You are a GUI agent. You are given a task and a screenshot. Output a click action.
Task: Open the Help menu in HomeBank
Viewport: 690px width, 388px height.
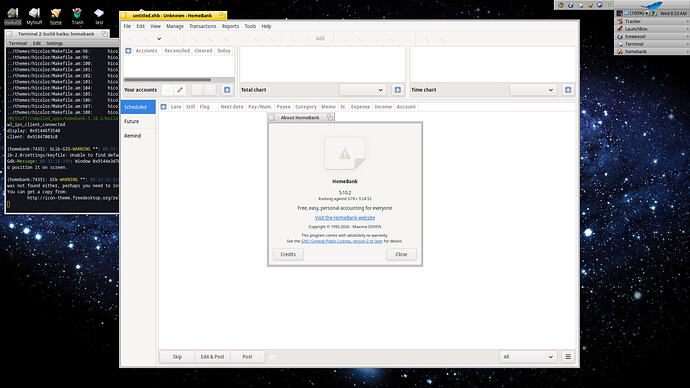point(266,26)
